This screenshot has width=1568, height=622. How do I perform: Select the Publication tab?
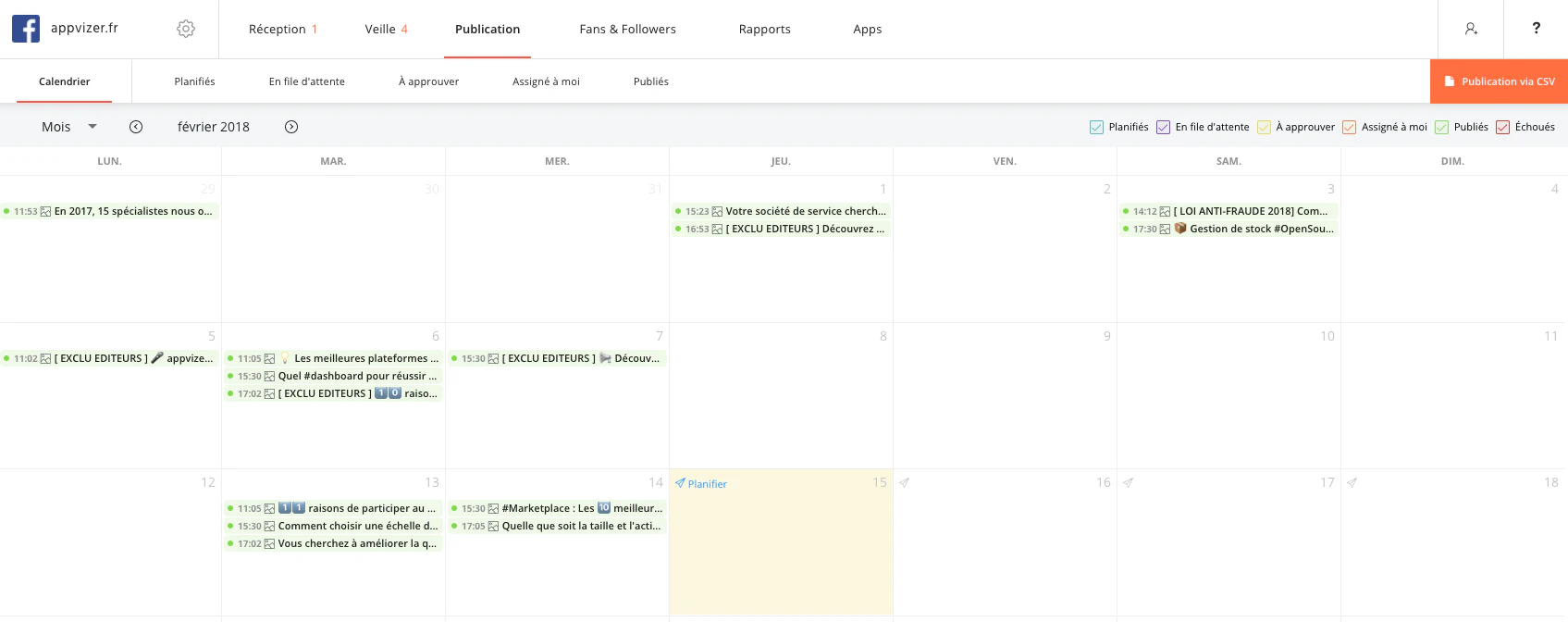pos(488,29)
